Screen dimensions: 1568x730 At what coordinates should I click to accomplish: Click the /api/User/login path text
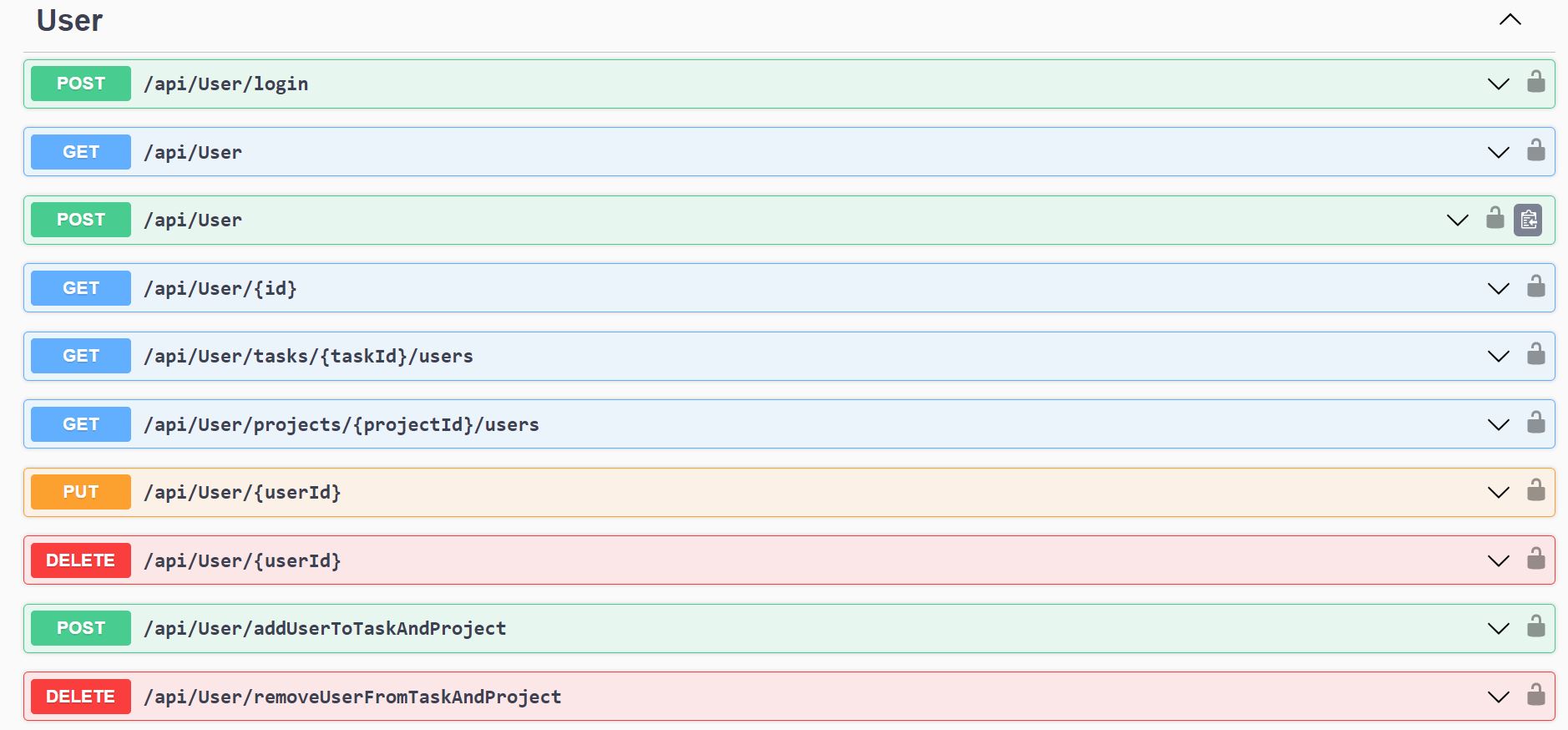click(x=225, y=84)
